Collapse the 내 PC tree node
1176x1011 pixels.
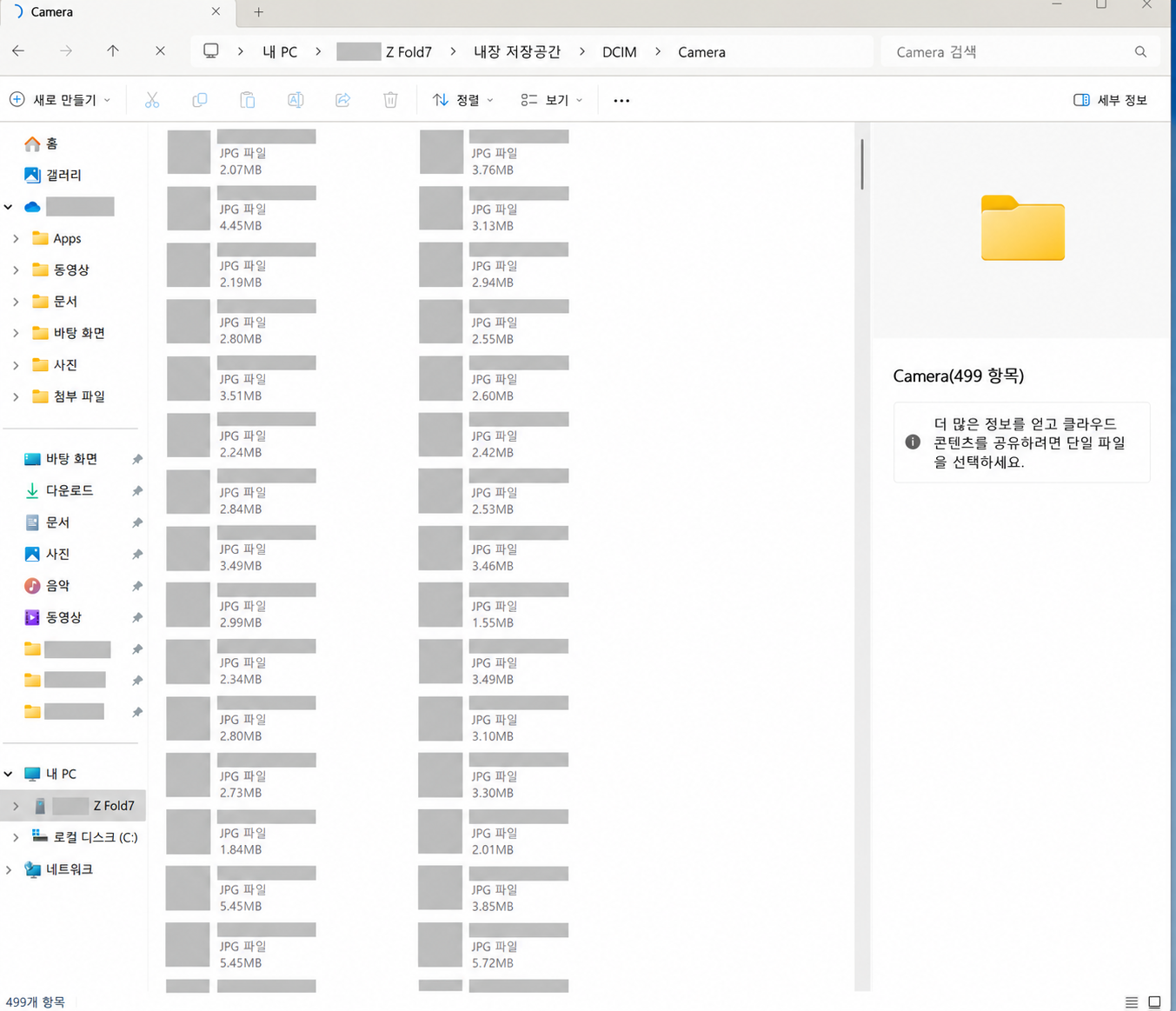tap(9, 774)
